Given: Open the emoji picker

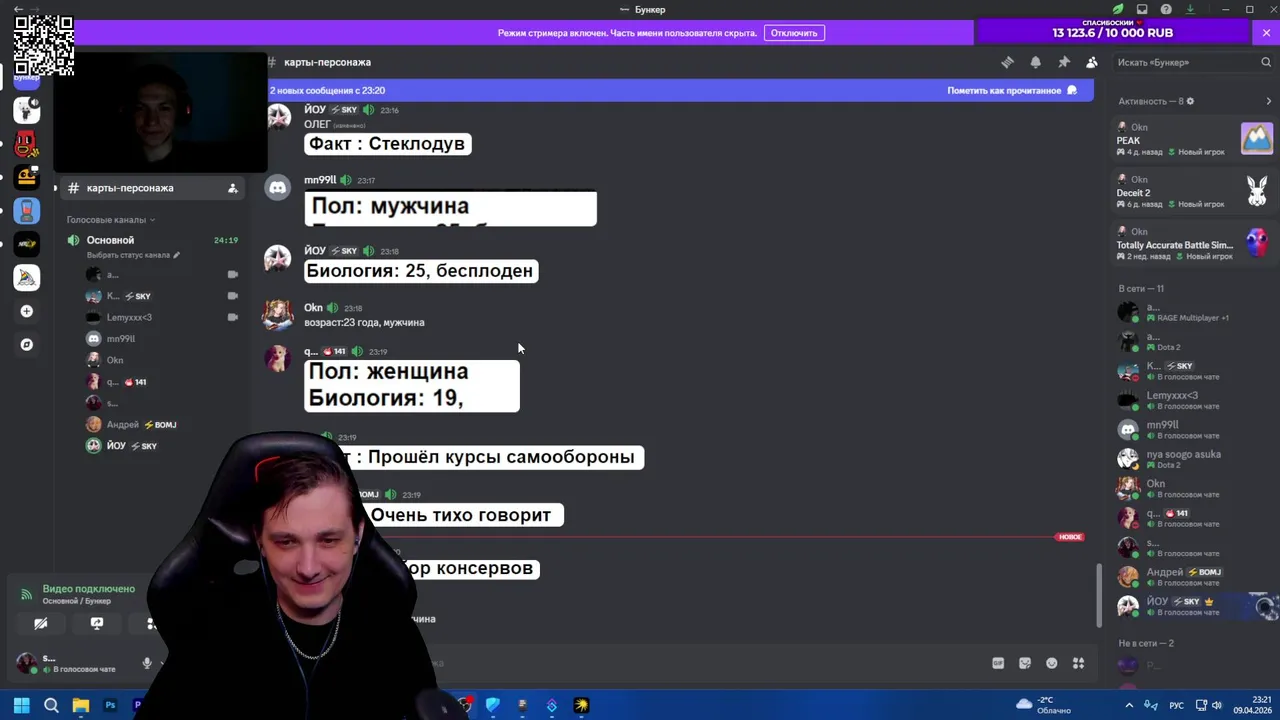Looking at the screenshot, I should click(1052, 663).
